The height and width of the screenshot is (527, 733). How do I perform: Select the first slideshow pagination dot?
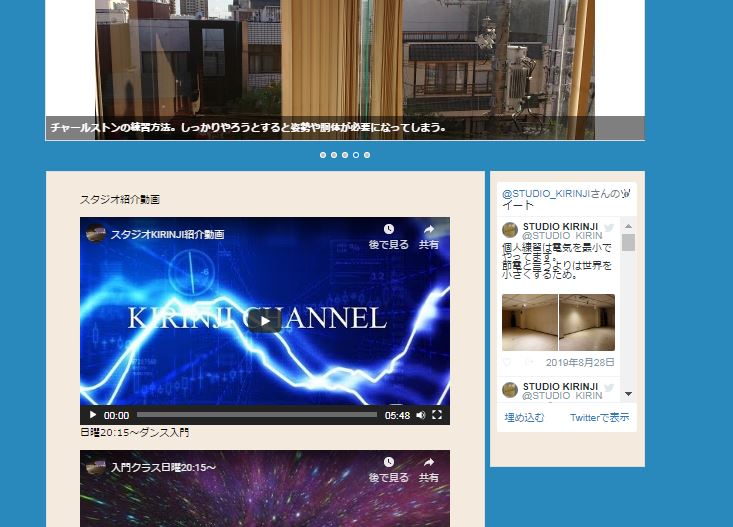click(323, 155)
